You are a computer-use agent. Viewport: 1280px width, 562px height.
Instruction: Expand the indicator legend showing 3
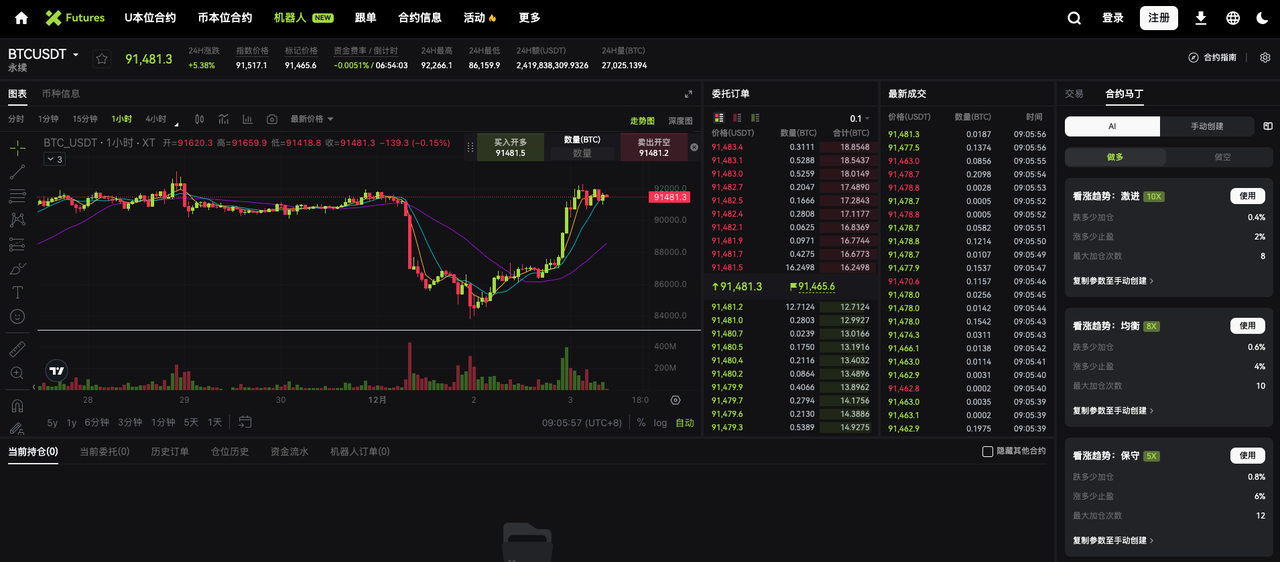click(54, 159)
